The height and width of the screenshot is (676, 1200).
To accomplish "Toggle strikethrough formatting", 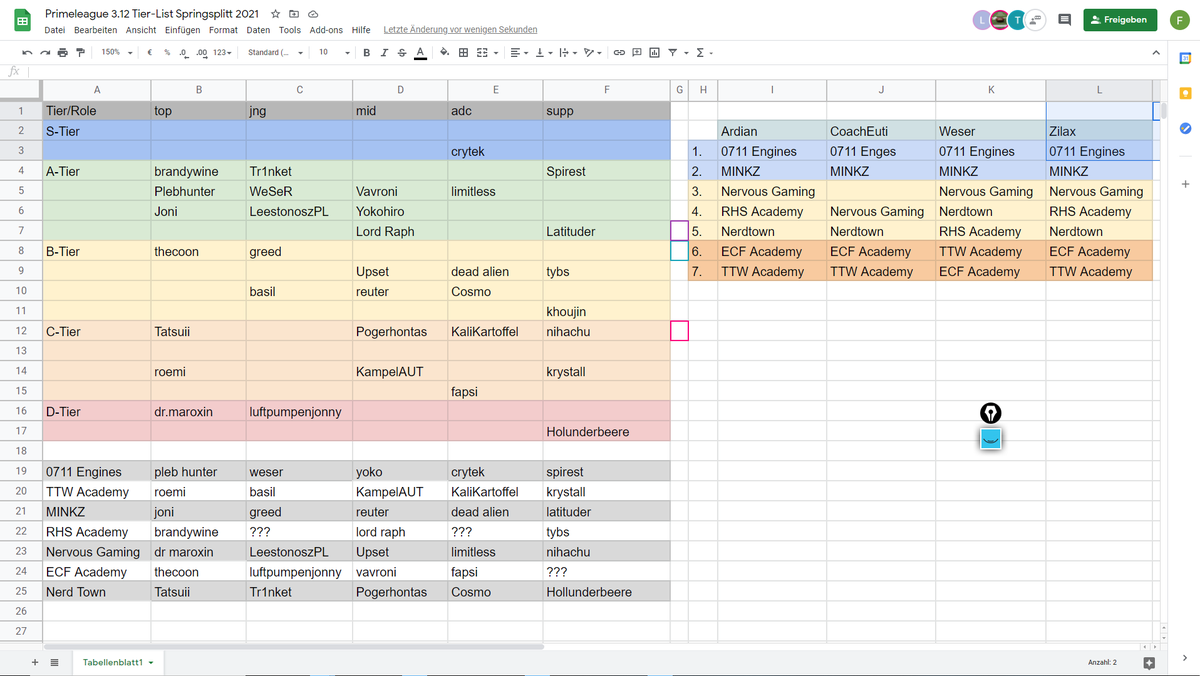I will (401, 52).
